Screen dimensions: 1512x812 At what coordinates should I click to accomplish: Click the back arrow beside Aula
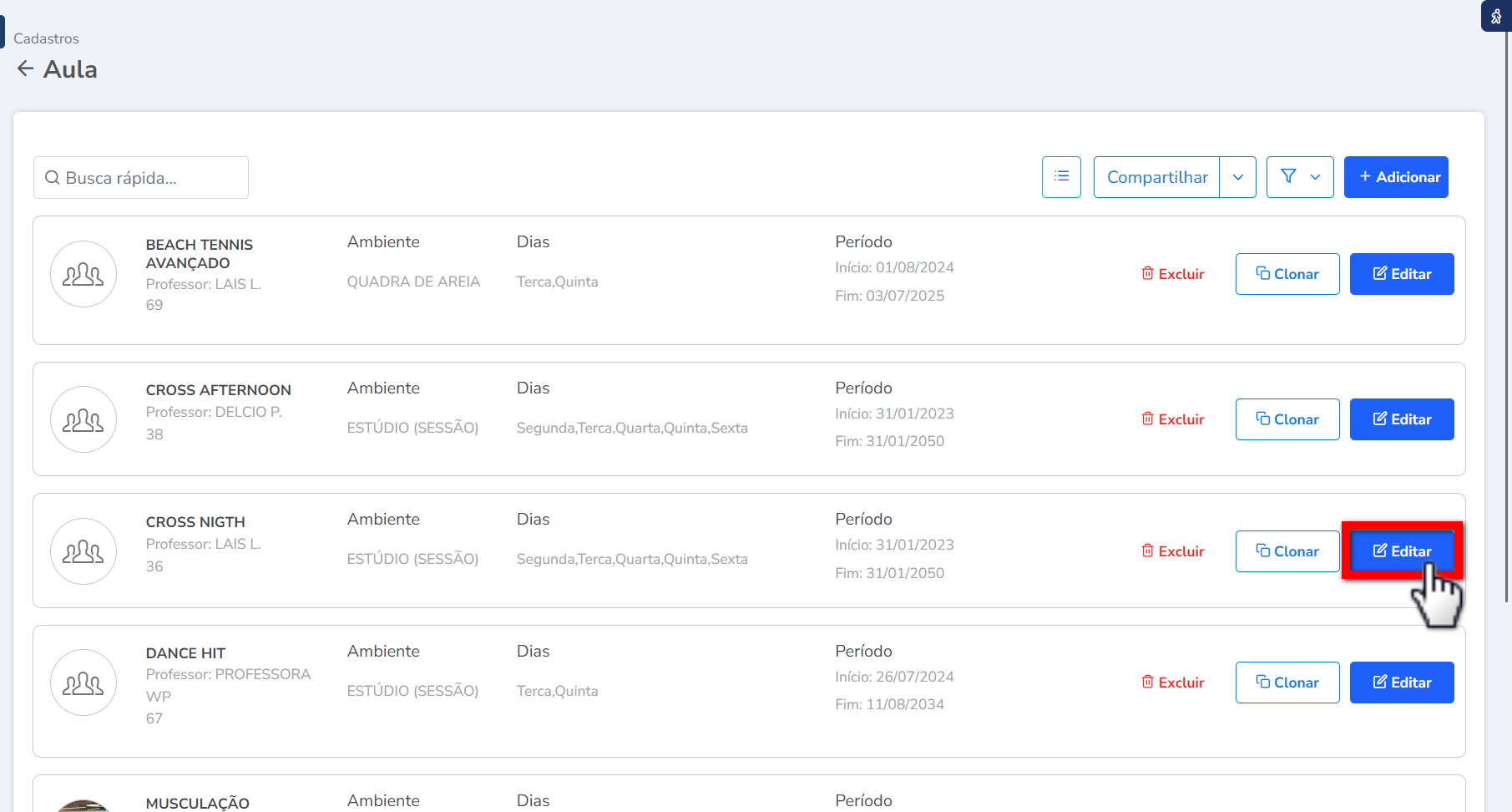tap(26, 69)
